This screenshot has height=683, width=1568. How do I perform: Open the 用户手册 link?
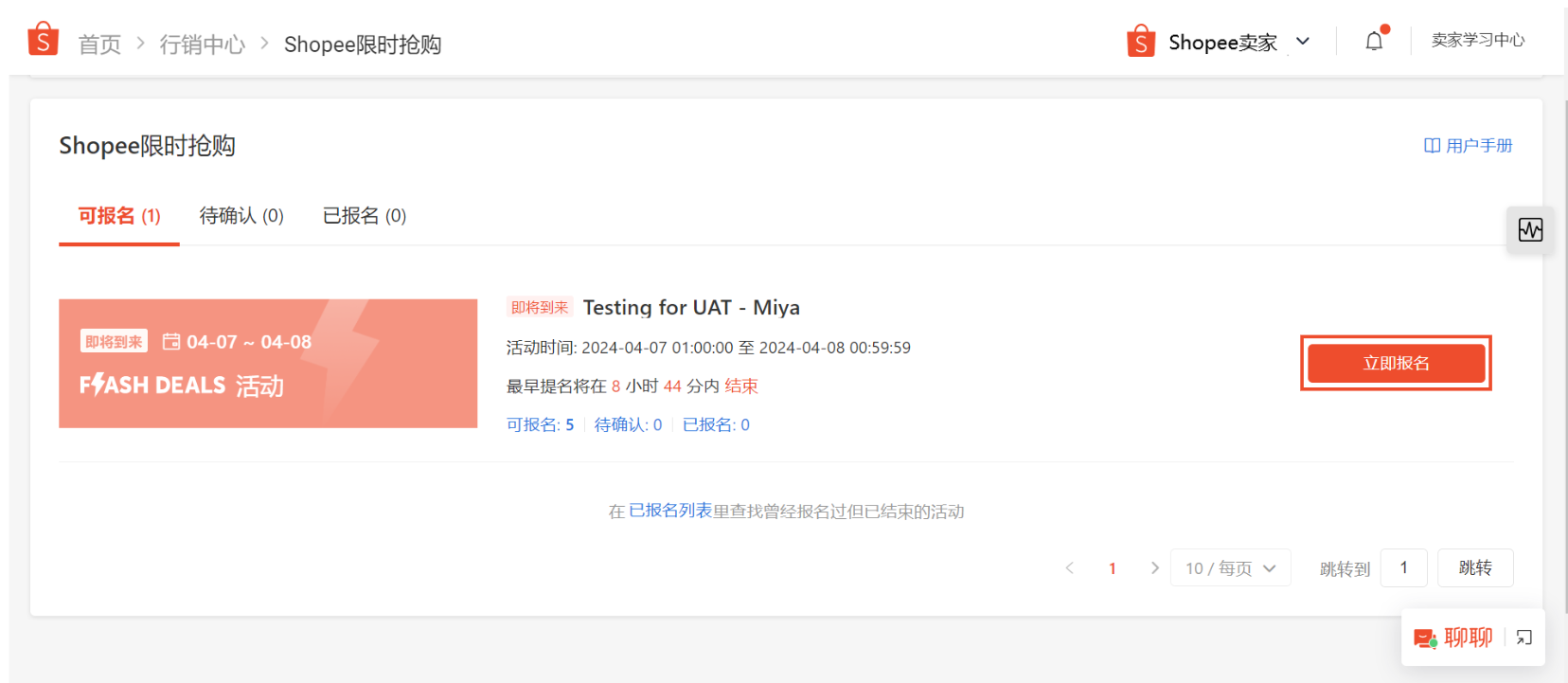(1479, 146)
